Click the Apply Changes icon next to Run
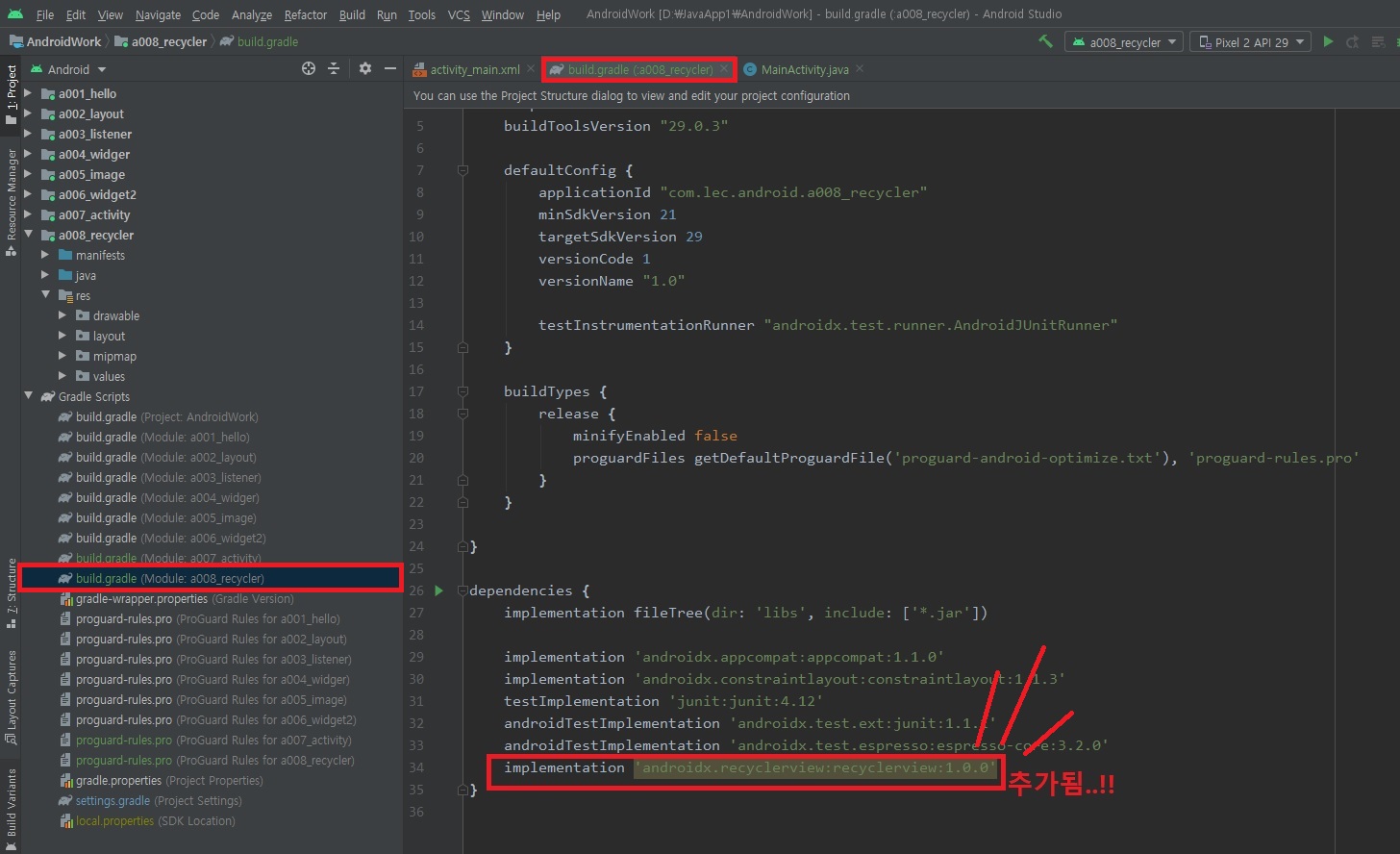 tap(1353, 41)
